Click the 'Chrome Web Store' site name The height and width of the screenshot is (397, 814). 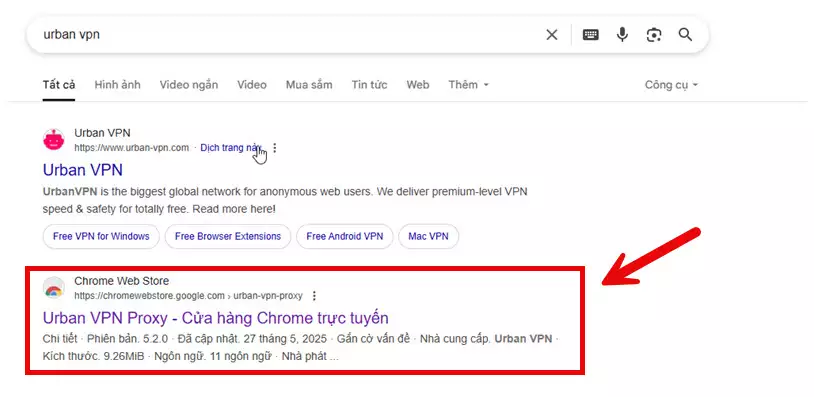(121, 281)
